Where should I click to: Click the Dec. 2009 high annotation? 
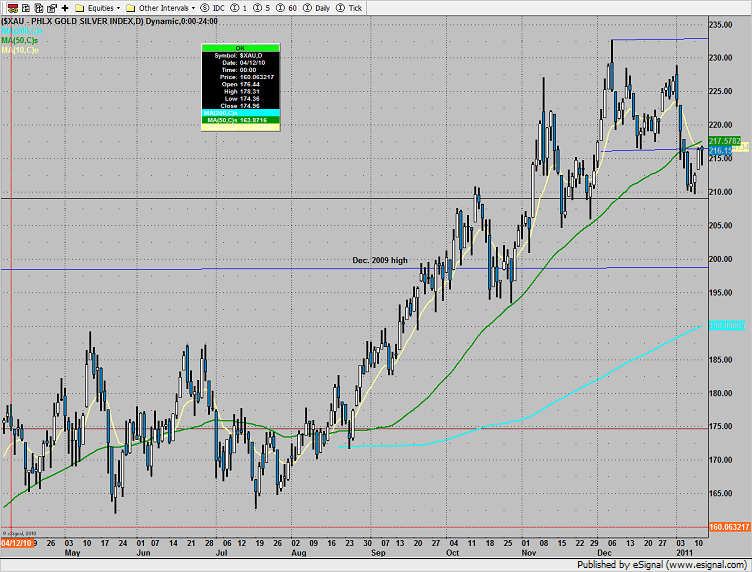(x=380, y=260)
